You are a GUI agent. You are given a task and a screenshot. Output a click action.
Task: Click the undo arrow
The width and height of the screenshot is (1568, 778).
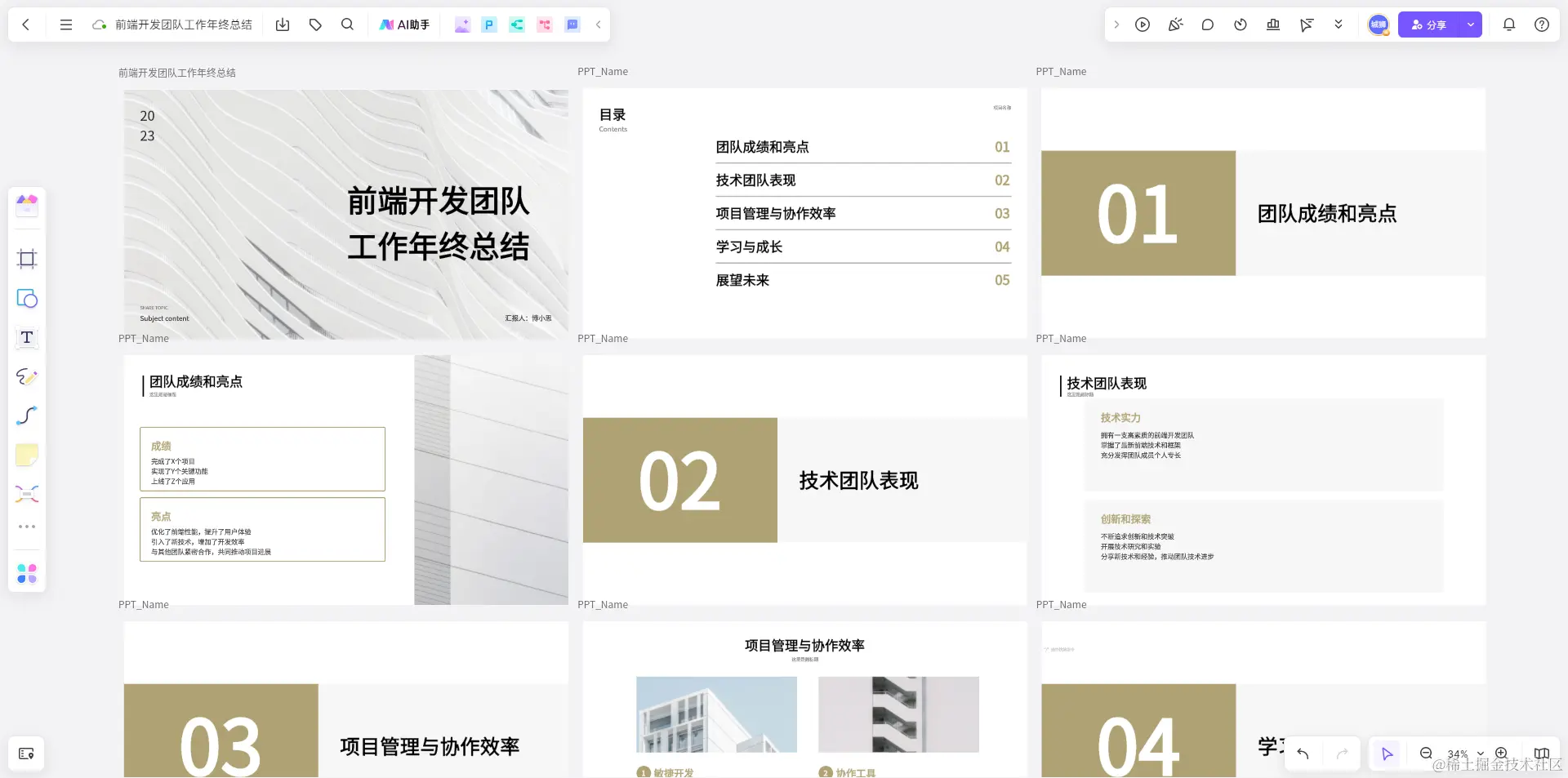click(x=1303, y=754)
